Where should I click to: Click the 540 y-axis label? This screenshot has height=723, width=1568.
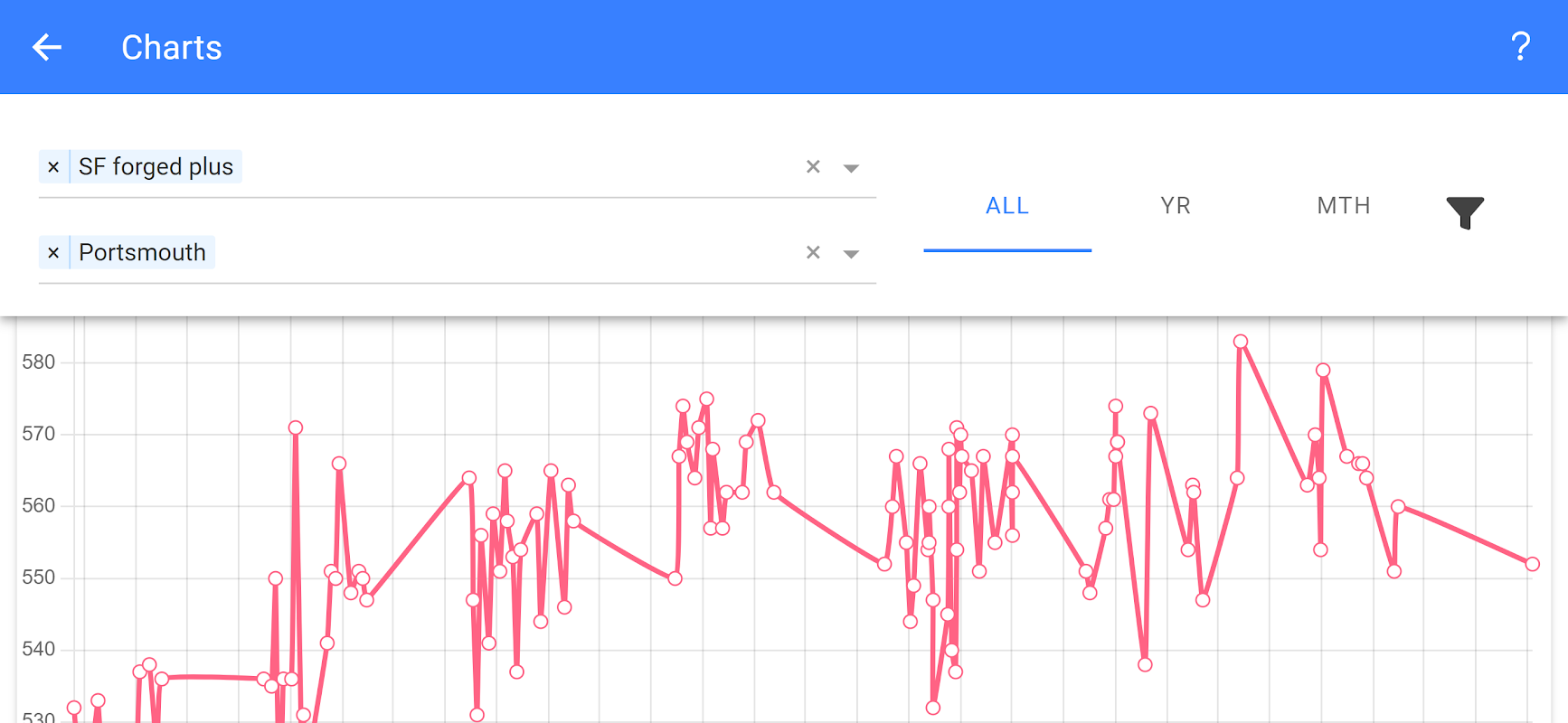[x=39, y=649]
